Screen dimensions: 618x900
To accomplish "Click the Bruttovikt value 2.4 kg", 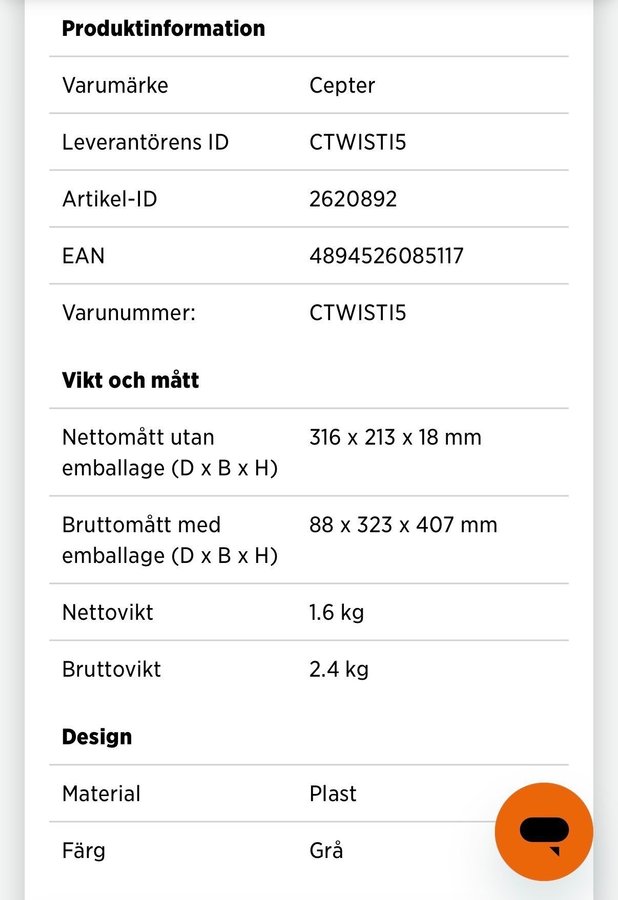I will click(339, 669).
